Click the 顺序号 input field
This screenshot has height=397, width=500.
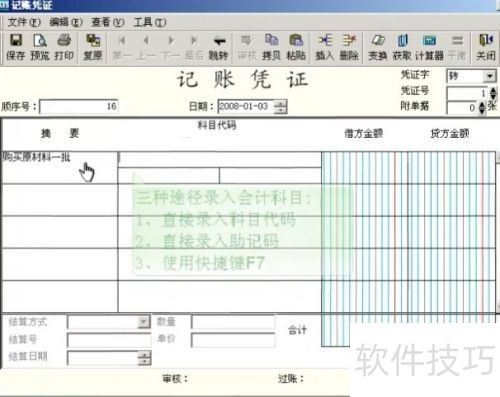(x=79, y=107)
